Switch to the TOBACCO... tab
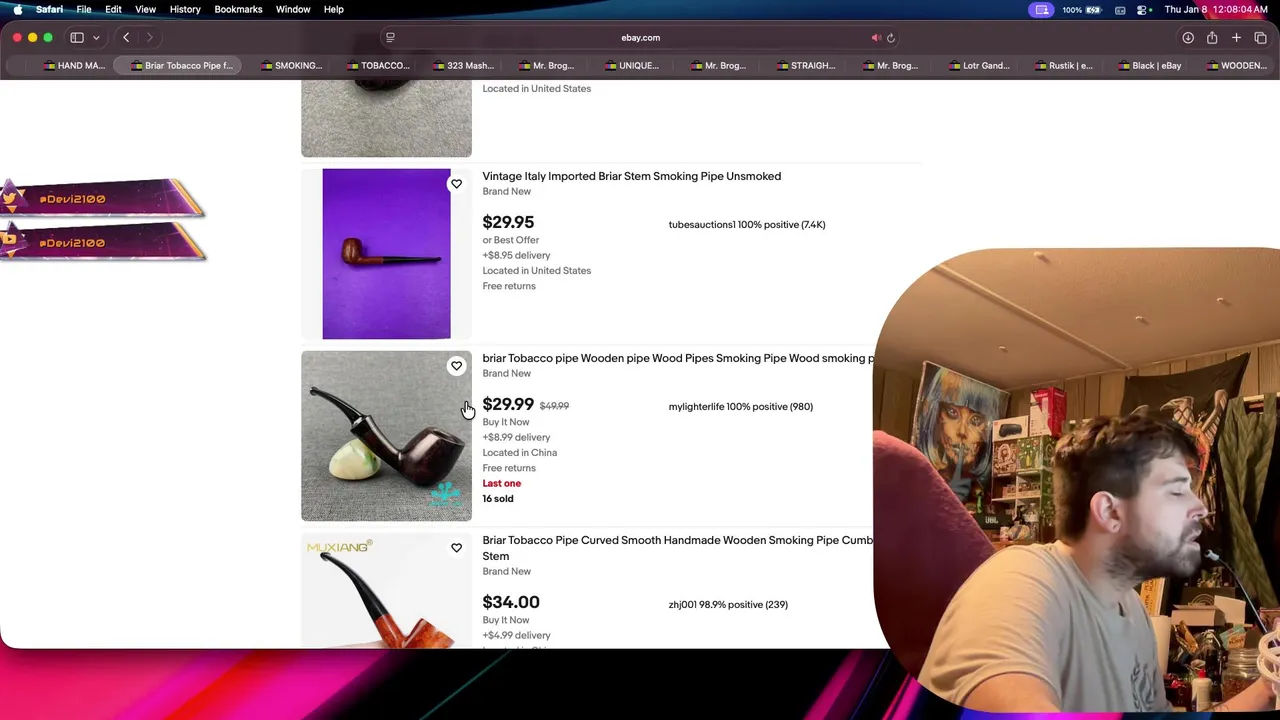The image size is (1280, 720). 377,66
